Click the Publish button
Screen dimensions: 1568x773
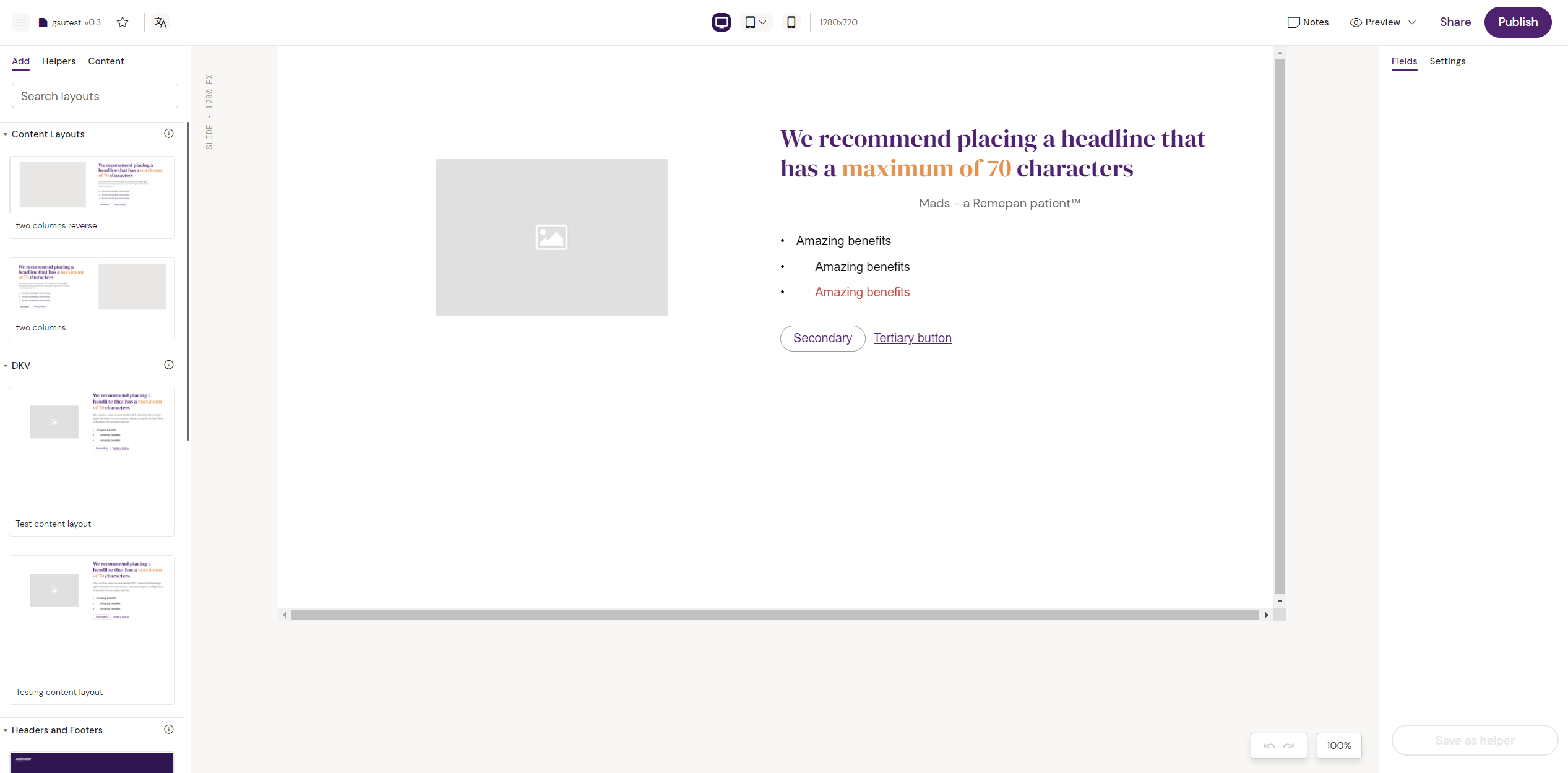1517,22
